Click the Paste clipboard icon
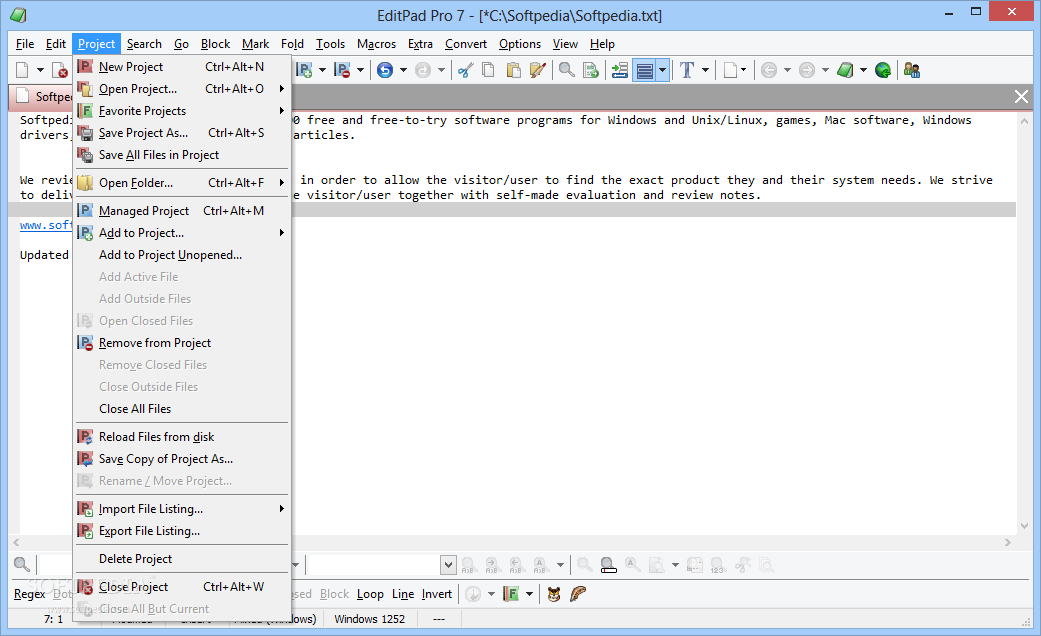The height and width of the screenshot is (636, 1041). pyautogui.click(x=513, y=70)
